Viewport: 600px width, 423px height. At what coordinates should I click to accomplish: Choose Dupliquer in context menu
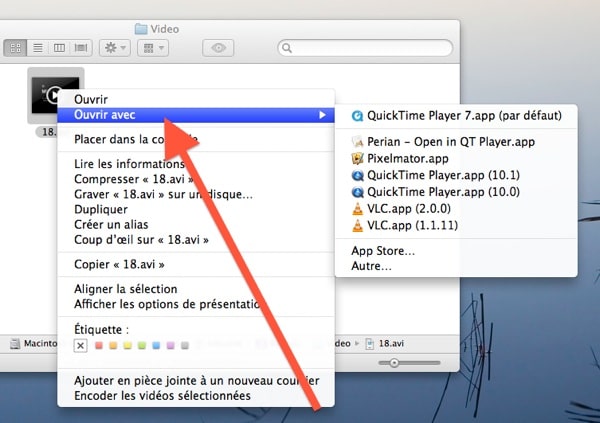pyautogui.click(x=196, y=209)
